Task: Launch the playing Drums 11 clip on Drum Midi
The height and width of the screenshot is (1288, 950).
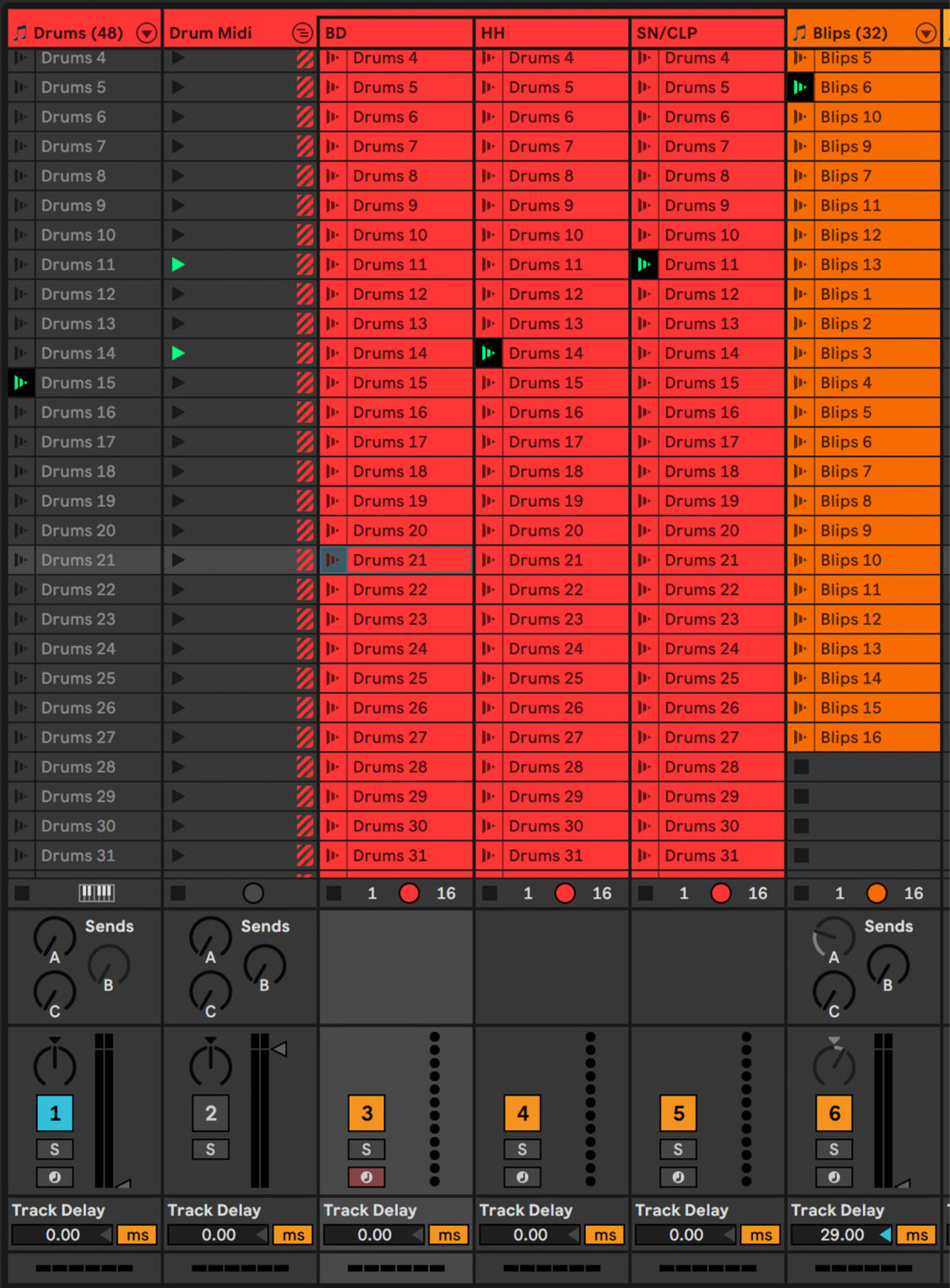Action: [x=177, y=264]
